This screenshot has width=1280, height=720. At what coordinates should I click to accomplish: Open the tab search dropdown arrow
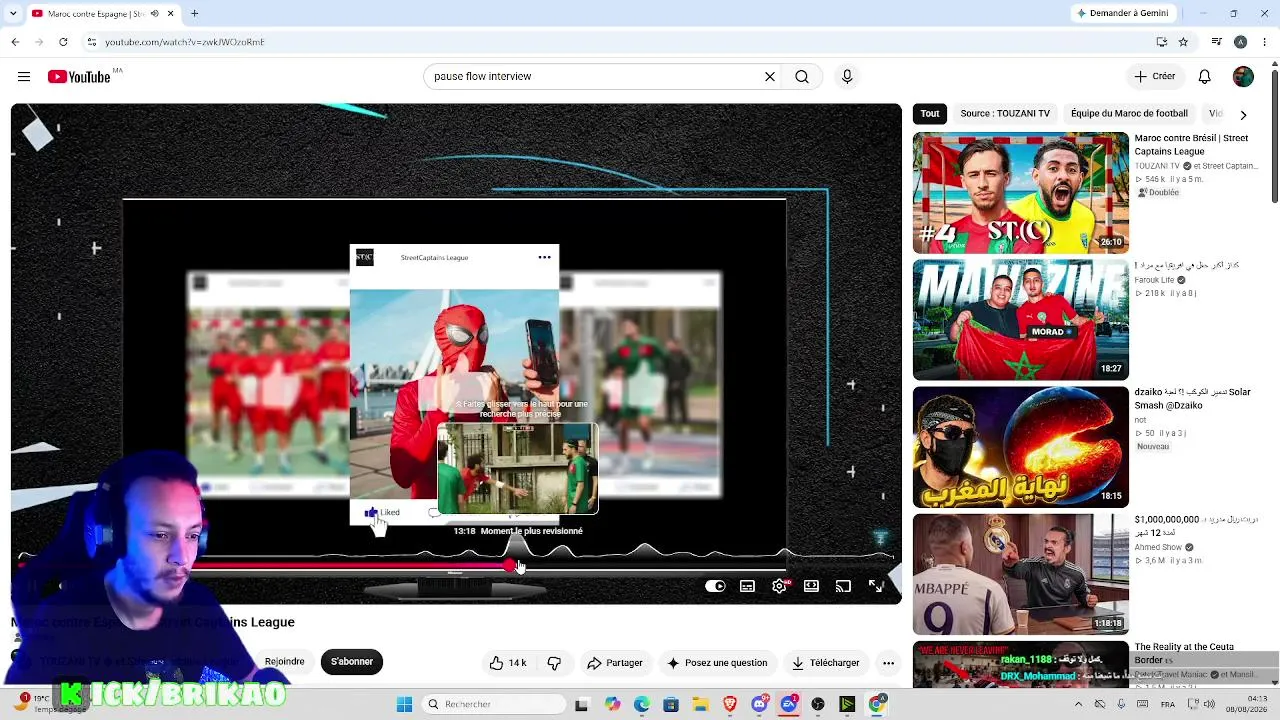(14, 14)
